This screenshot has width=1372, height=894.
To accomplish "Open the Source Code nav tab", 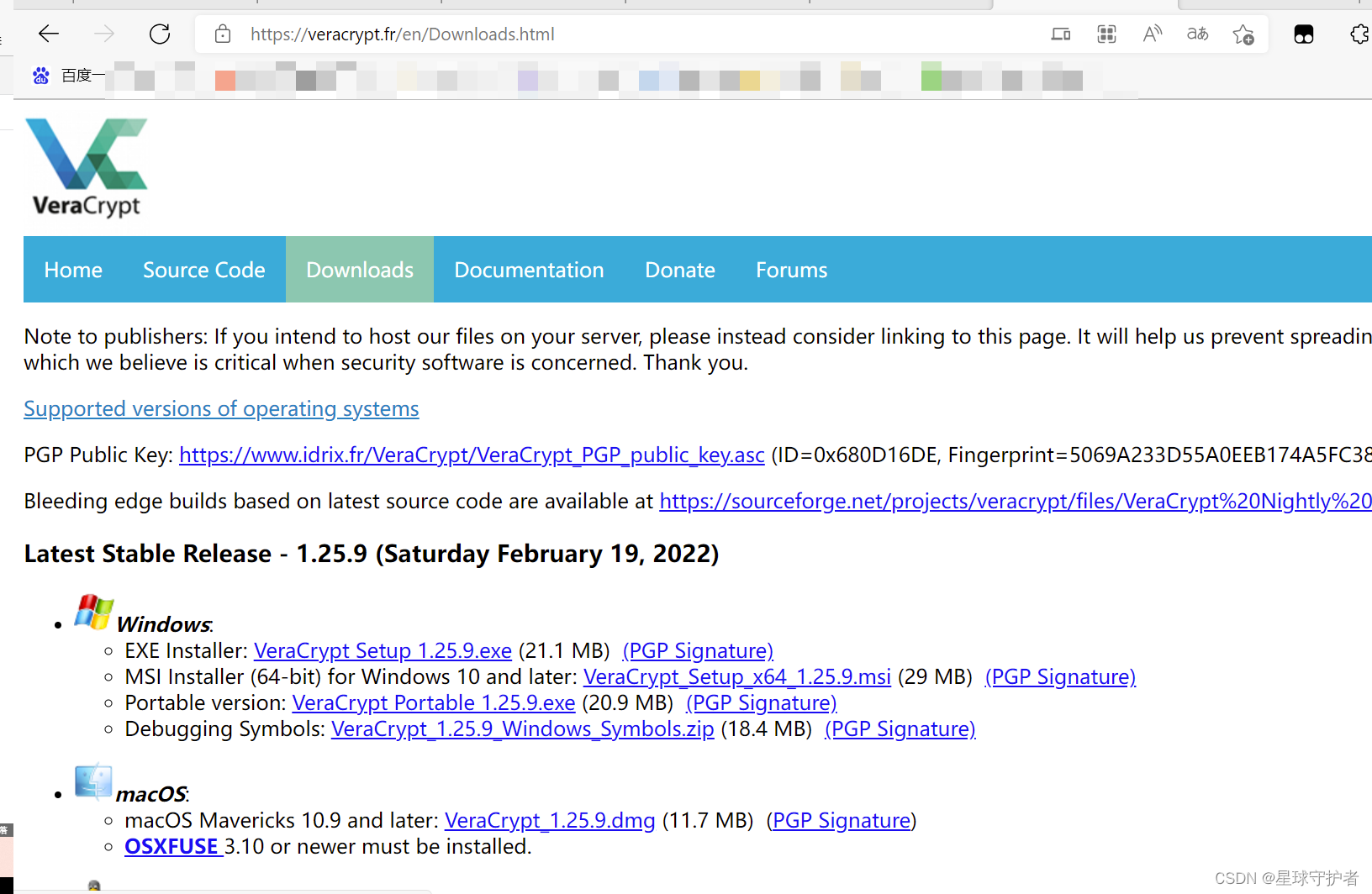I will 204,270.
